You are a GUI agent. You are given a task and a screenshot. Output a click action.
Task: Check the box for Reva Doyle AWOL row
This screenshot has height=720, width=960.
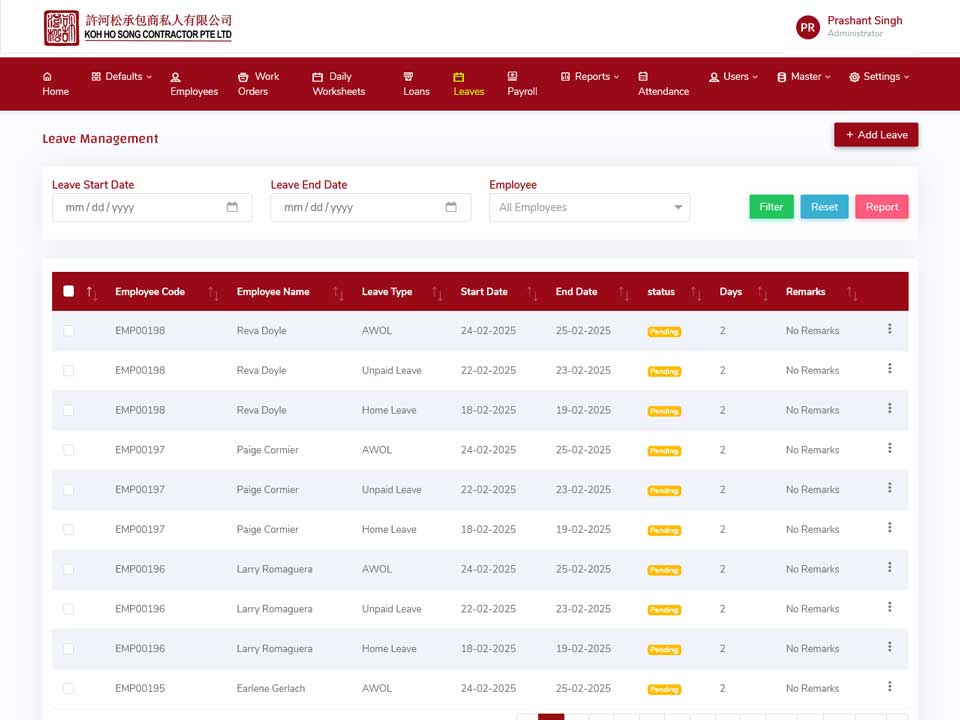point(69,331)
